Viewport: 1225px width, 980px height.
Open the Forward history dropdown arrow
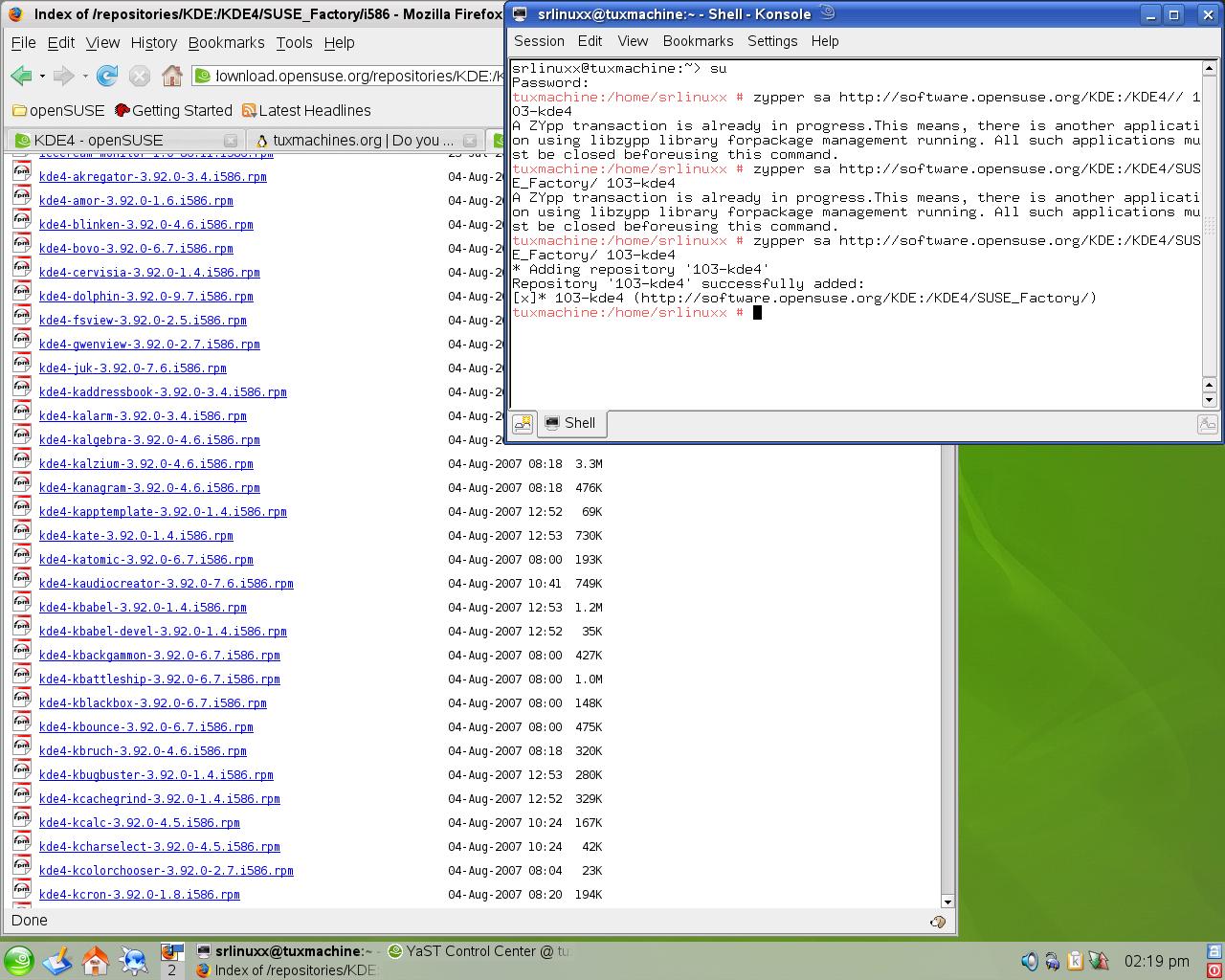pyautogui.click(x=85, y=76)
